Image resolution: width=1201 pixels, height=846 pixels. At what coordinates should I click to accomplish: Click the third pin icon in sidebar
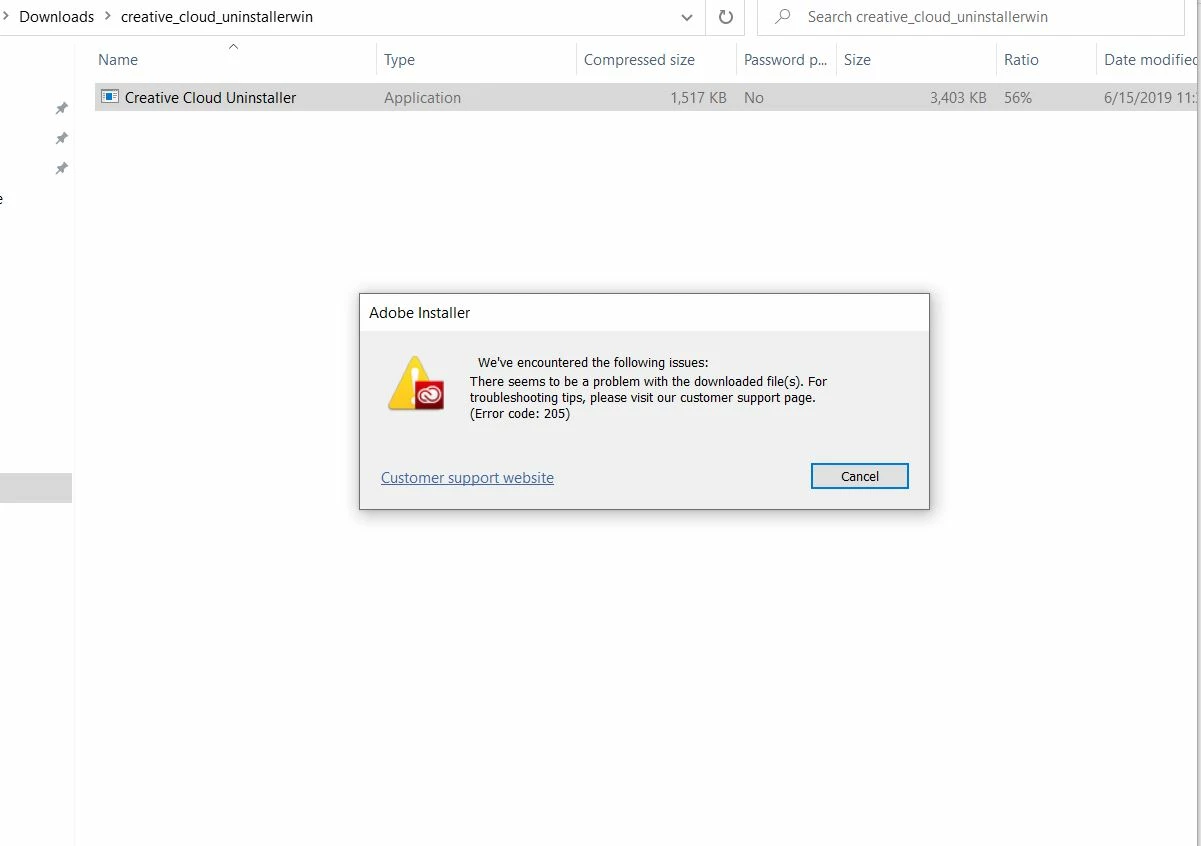point(61,169)
